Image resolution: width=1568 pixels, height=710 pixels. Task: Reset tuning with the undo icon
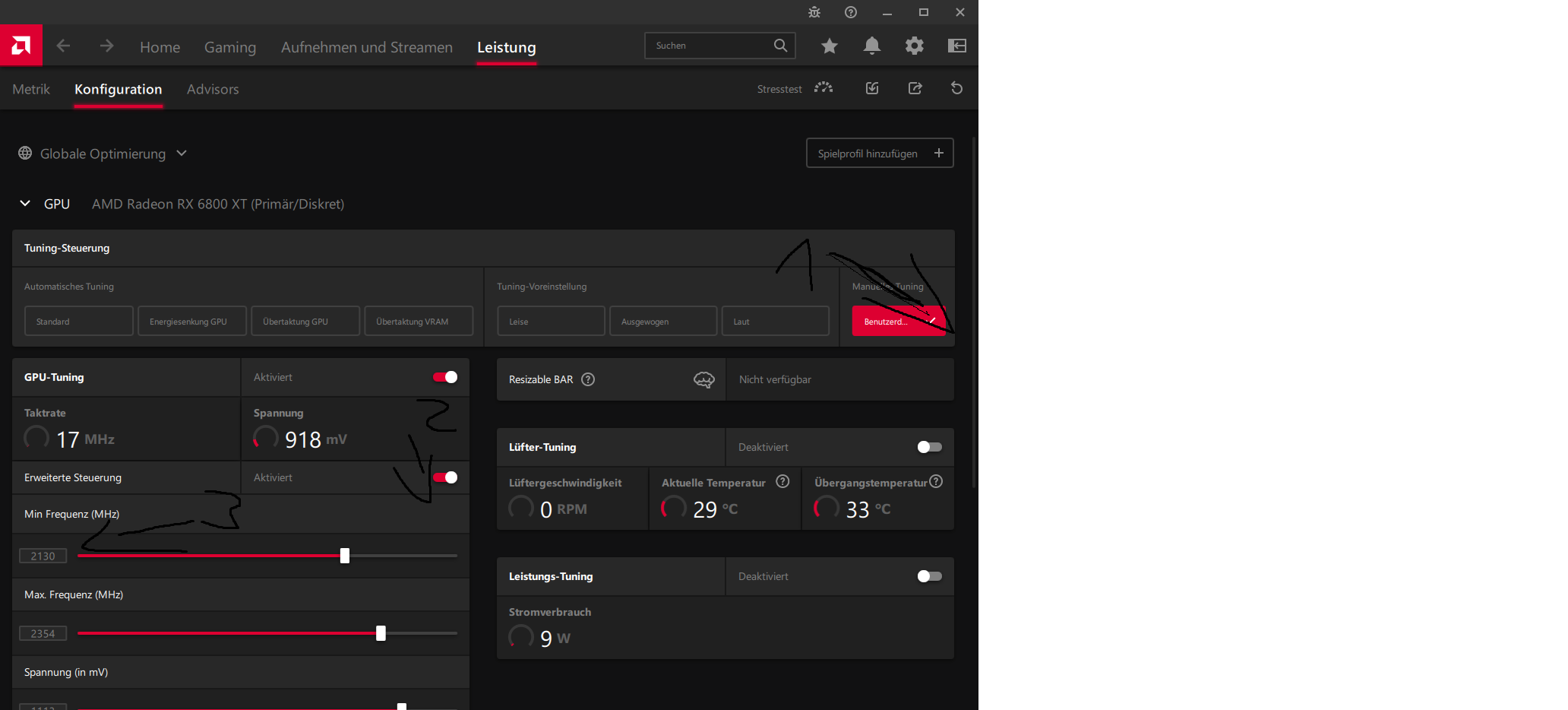957,88
